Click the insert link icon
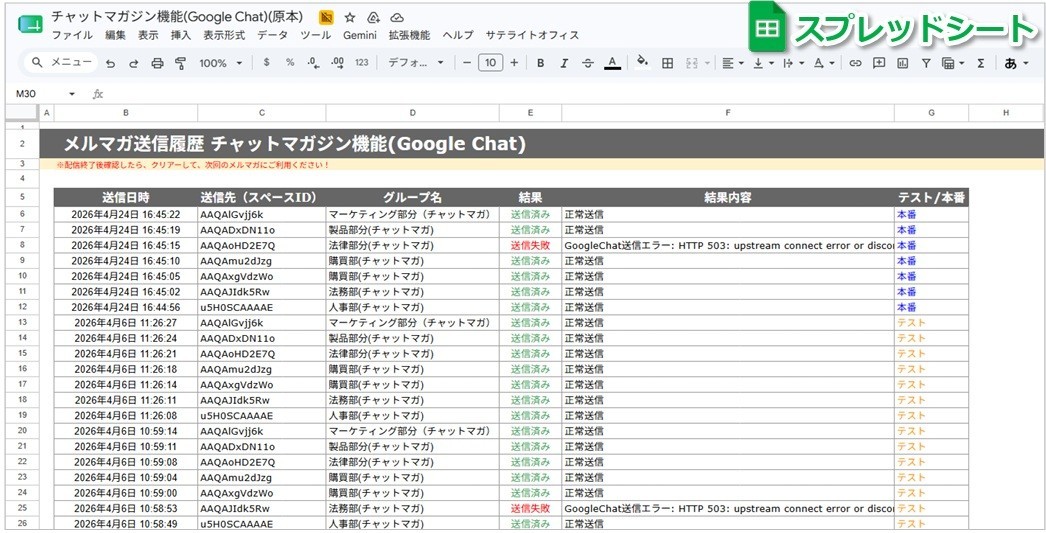 tap(855, 63)
